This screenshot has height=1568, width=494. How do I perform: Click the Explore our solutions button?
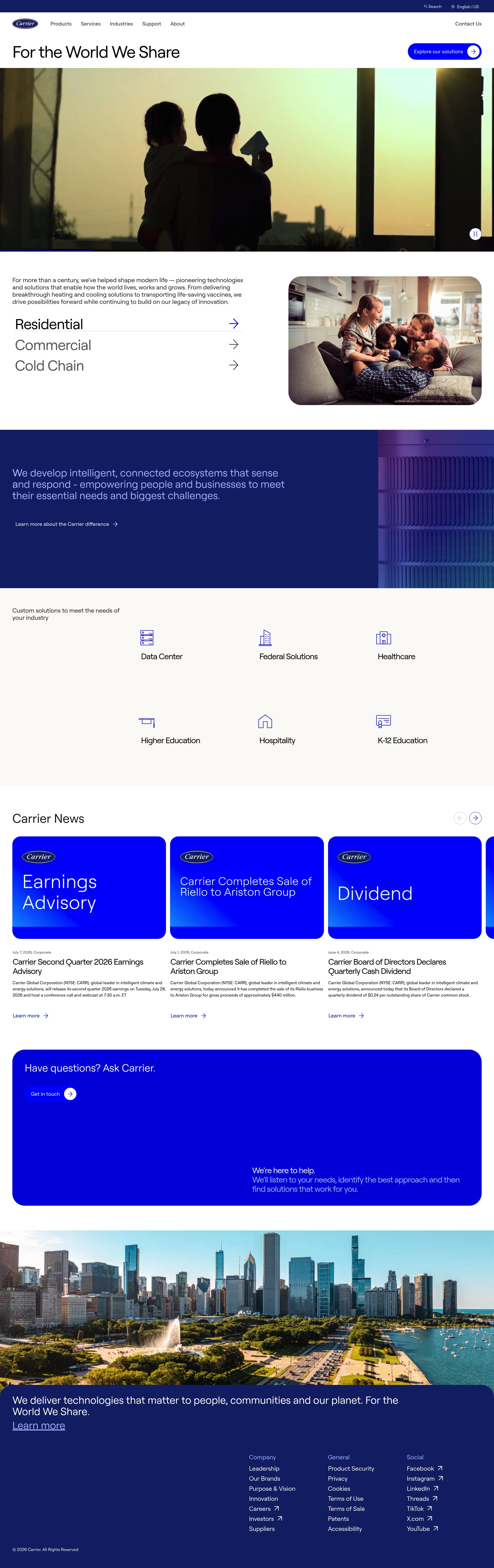445,52
